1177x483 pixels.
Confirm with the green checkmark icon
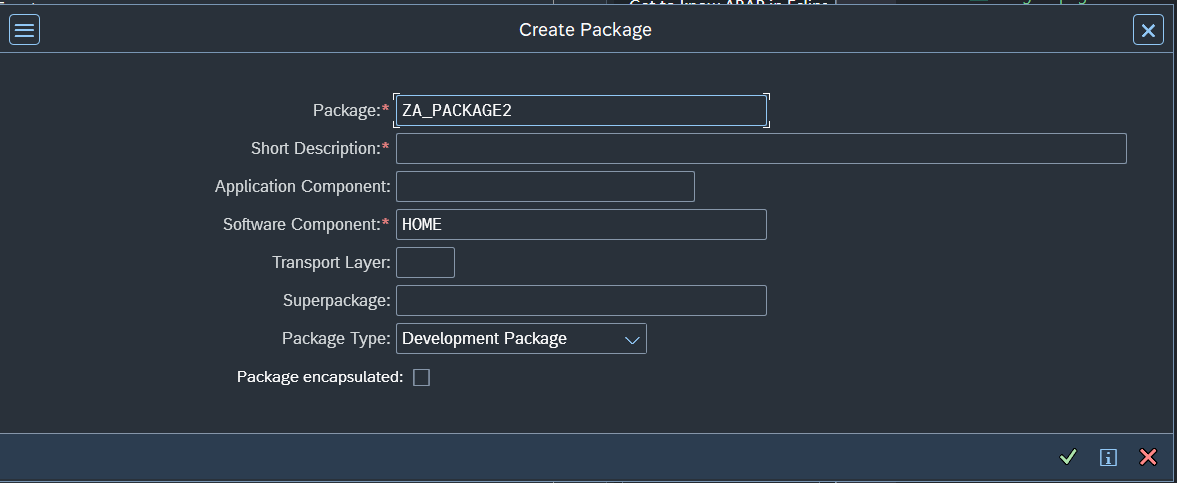click(1068, 457)
